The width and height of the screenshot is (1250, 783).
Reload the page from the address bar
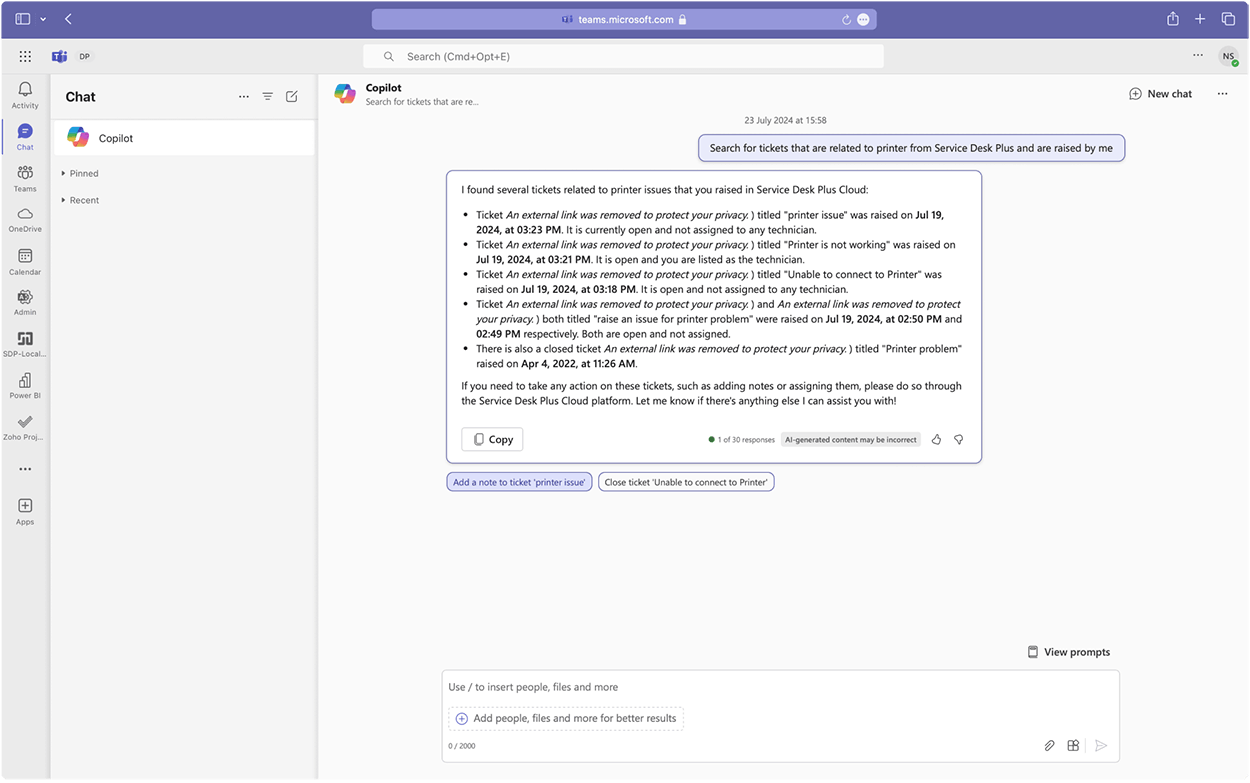click(x=846, y=19)
